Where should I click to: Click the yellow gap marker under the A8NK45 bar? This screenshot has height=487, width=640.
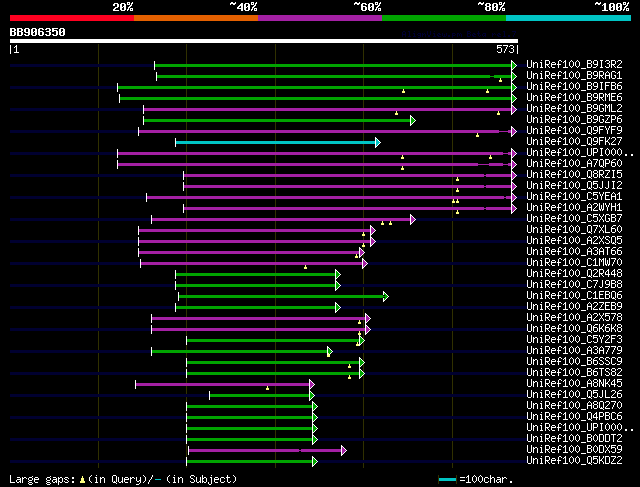[x=267, y=388]
